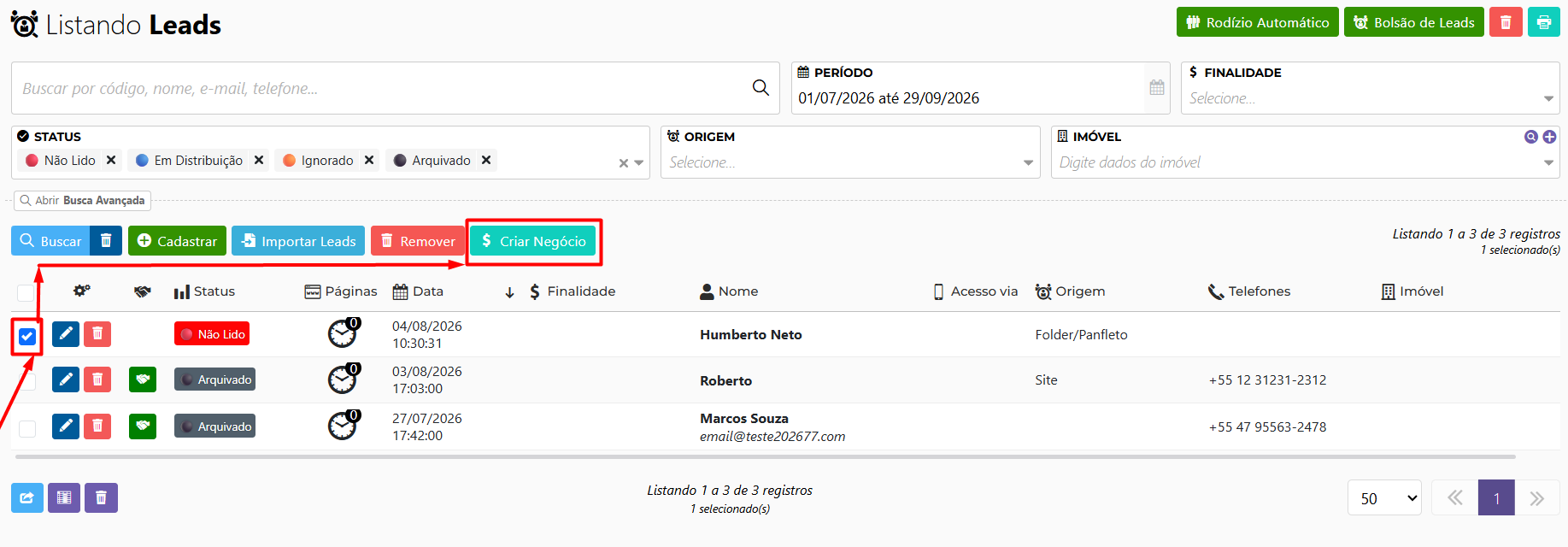Click the Buscar button
Screen dimensions: 1568x547
click(x=50, y=241)
